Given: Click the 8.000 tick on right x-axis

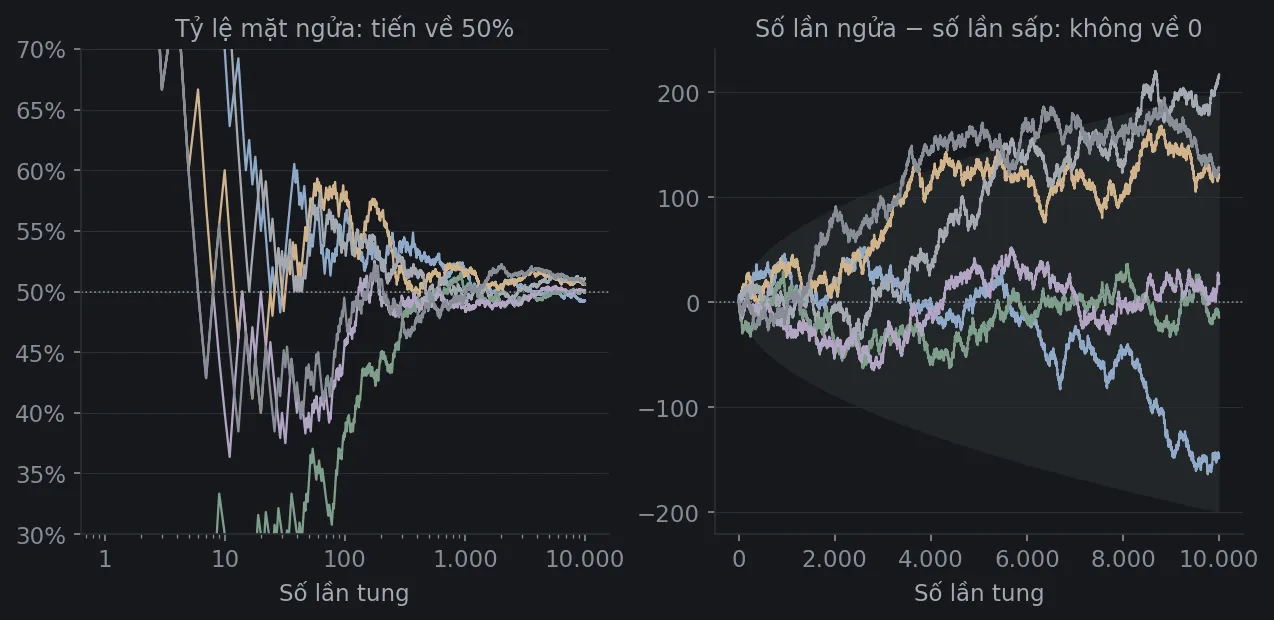Looking at the screenshot, I should click(1122, 559).
